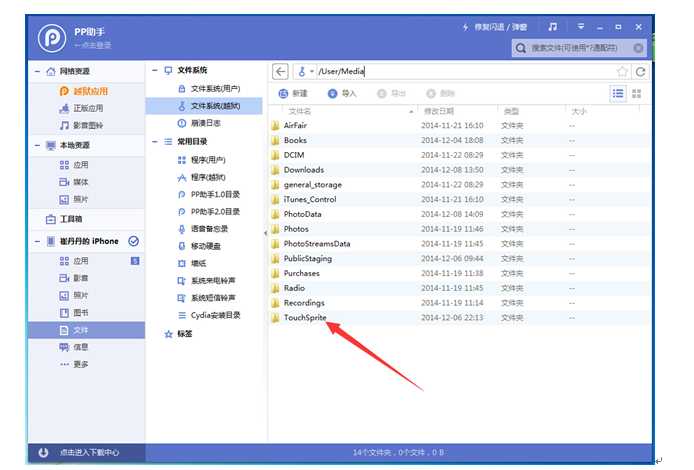Open PP助手1.0目录 directory
The height and width of the screenshot is (470, 694).
pos(209,194)
